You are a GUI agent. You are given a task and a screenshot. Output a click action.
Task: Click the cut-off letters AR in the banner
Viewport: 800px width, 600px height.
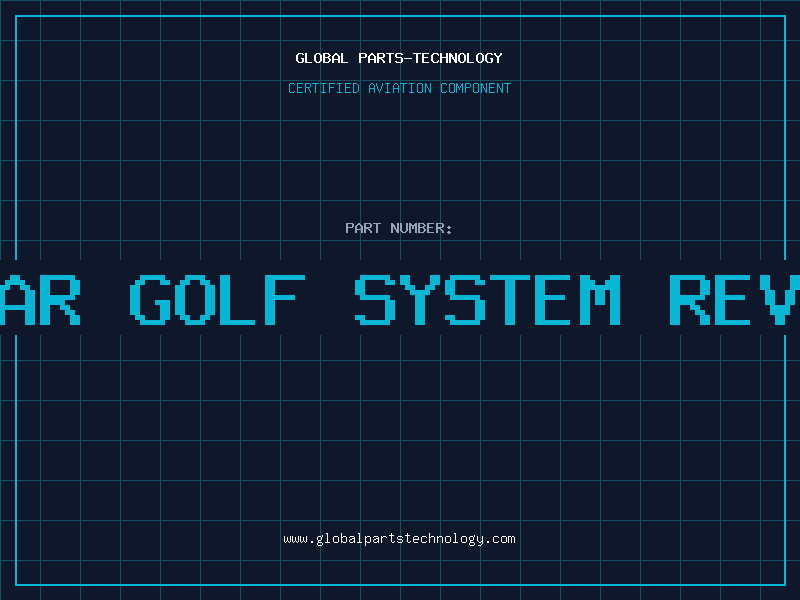pyautogui.click(x=40, y=299)
